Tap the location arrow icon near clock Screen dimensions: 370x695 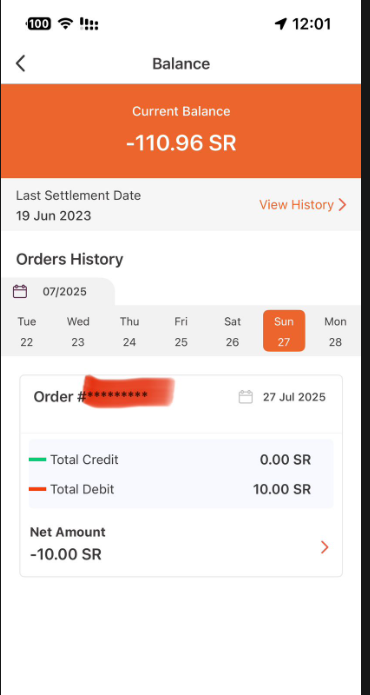pyautogui.click(x=281, y=23)
